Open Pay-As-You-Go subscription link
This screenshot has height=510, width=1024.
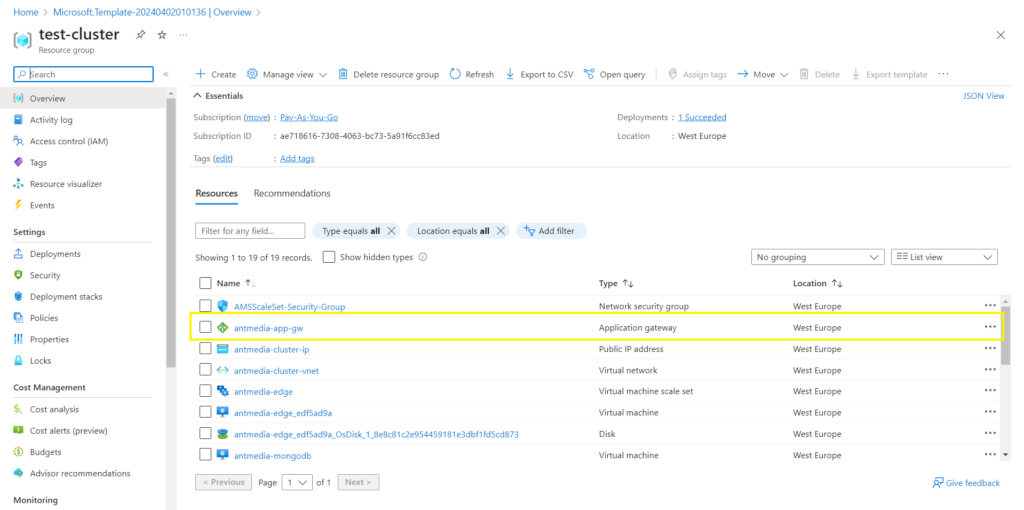pos(309,118)
